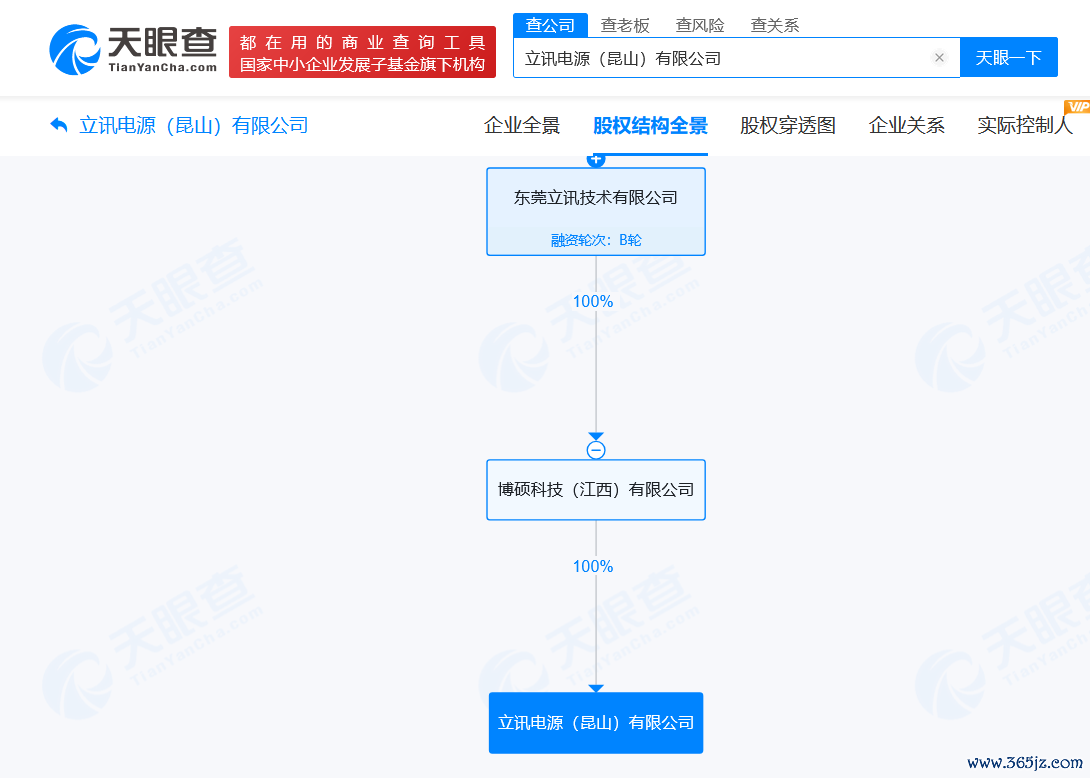Open the 企业关系 tab
This screenshot has width=1090, height=778.
906,126
